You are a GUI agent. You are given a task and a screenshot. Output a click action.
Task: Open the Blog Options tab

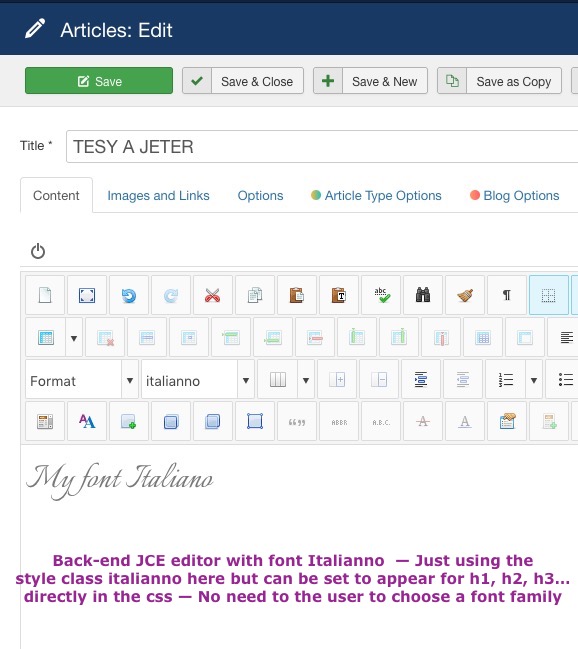click(515, 195)
